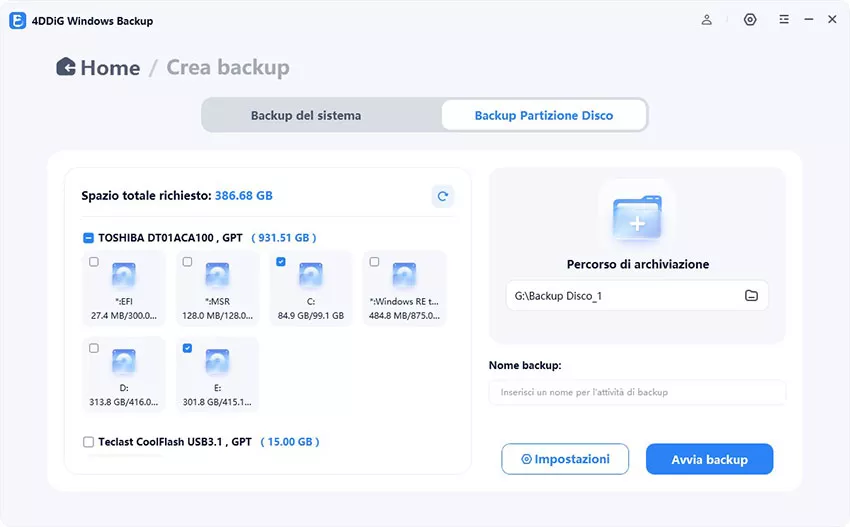
Task: Check the *:MSR partition checkbox
Action: coord(188,262)
